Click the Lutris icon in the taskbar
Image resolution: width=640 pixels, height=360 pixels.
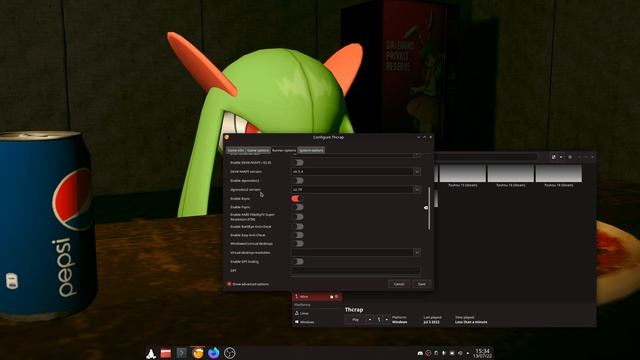[x=198, y=353]
